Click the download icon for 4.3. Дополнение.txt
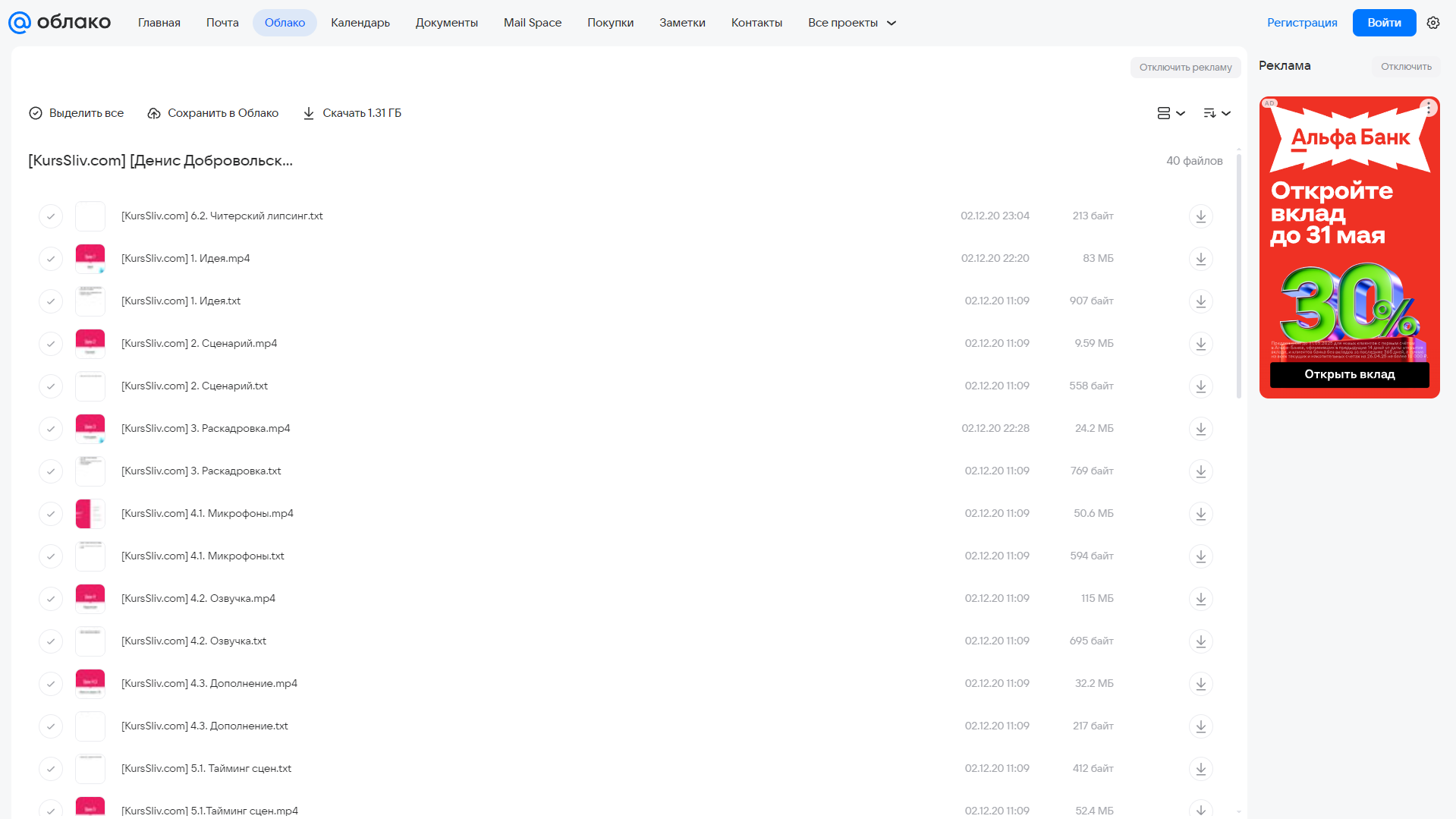 pyautogui.click(x=1200, y=726)
